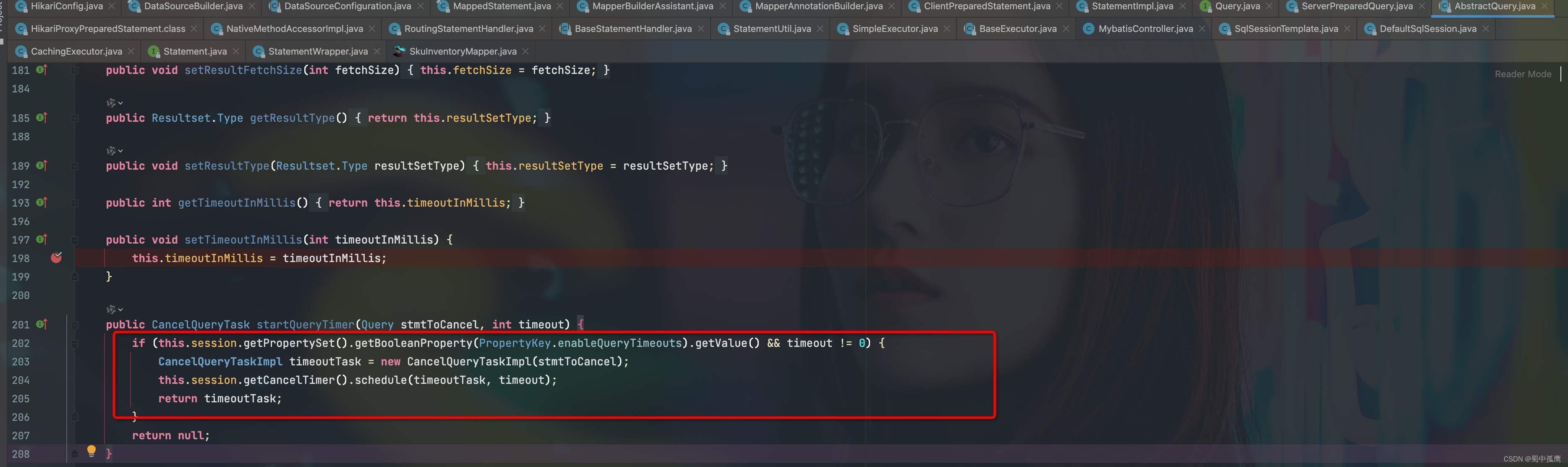This screenshot has width=1568, height=467.
Task: Collapse the startQueryTimer method fold on line 201
Action: [x=75, y=325]
